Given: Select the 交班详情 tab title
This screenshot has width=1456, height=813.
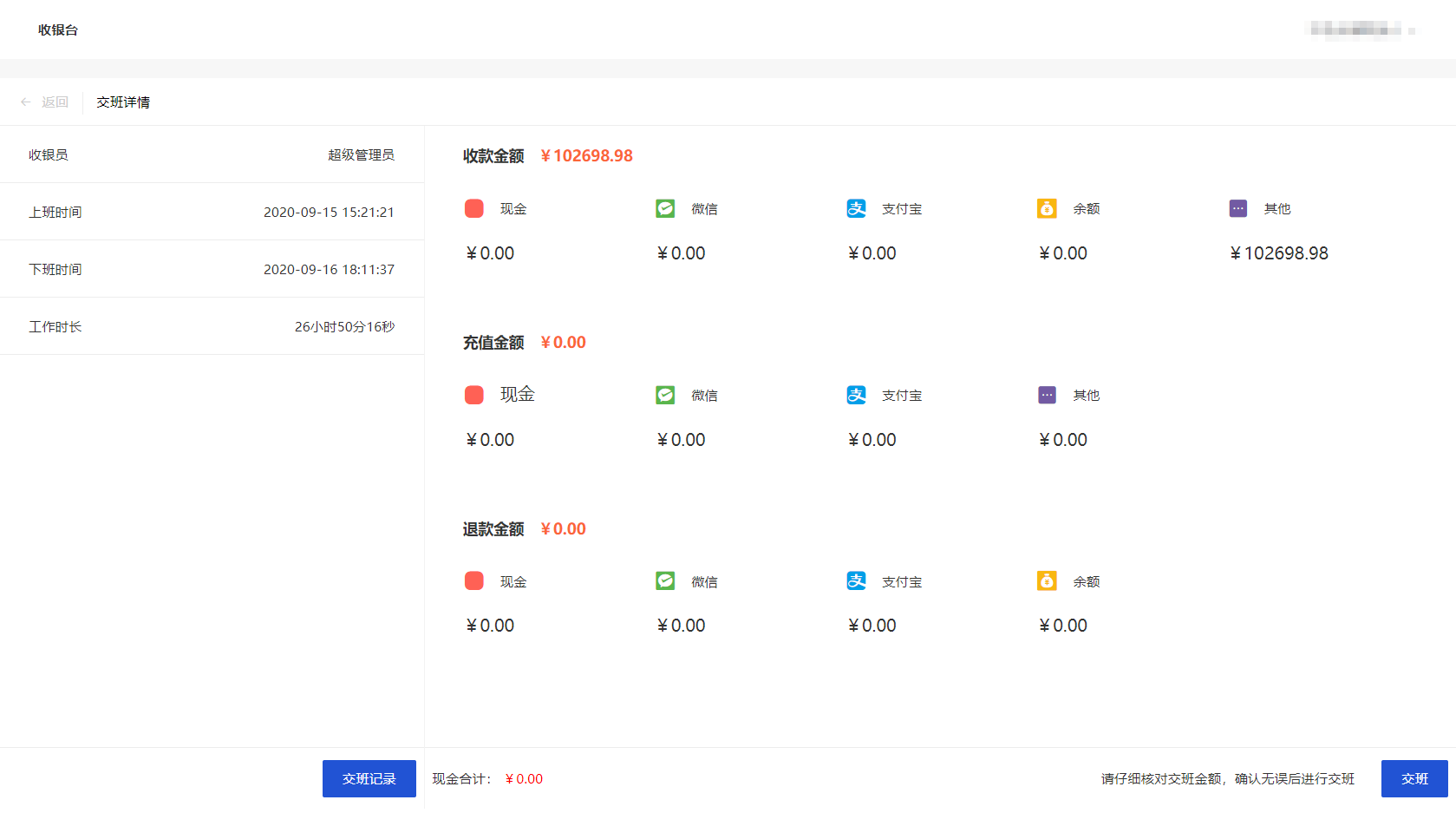Looking at the screenshot, I should tap(123, 102).
